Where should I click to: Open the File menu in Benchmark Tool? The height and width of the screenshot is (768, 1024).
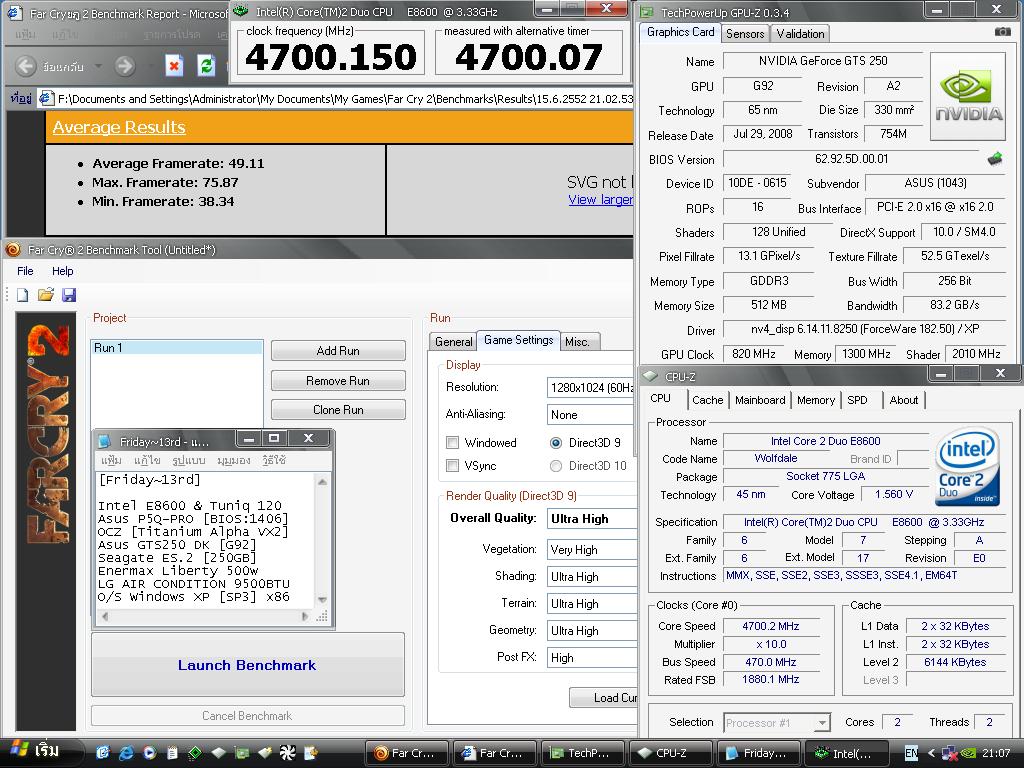click(x=25, y=271)
